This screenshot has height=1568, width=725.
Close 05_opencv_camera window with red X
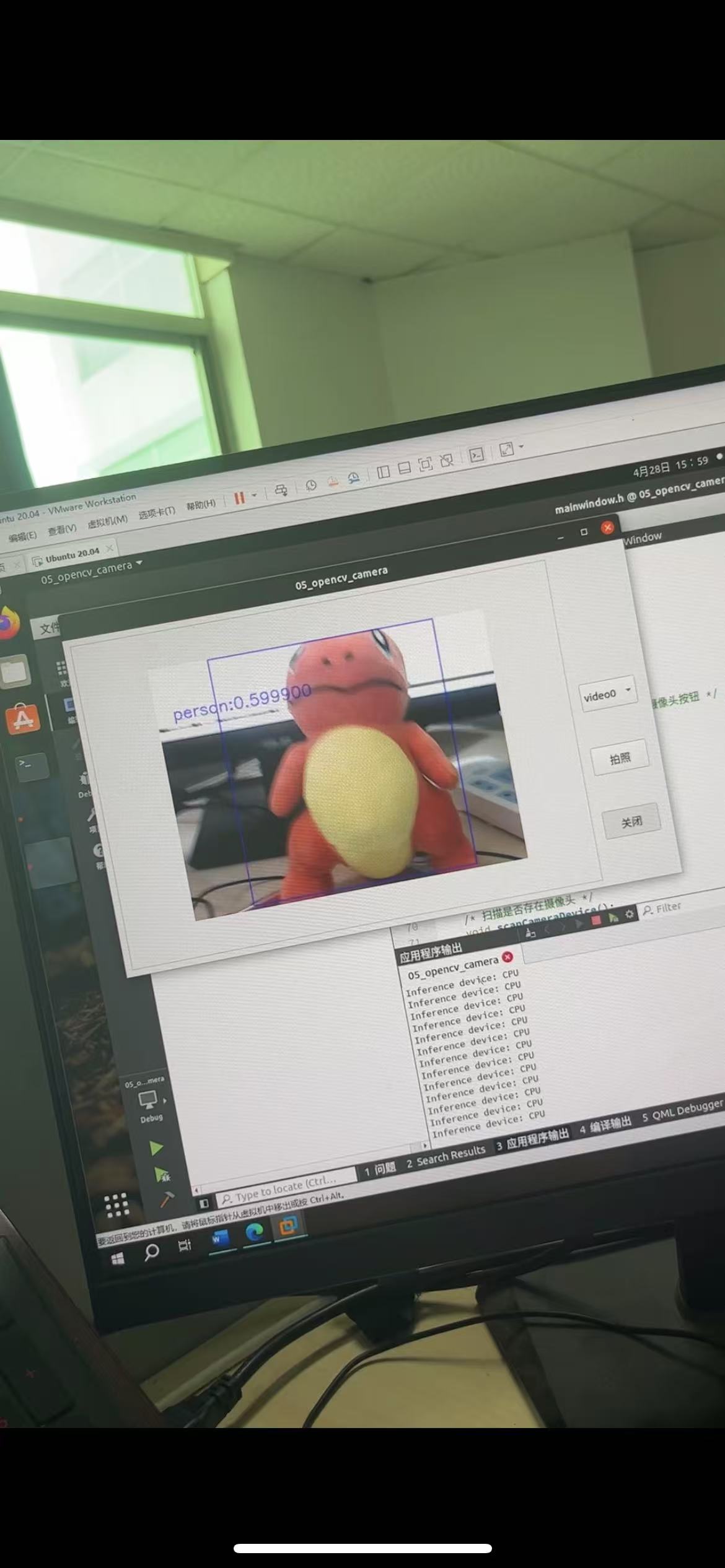pos(607,528)
